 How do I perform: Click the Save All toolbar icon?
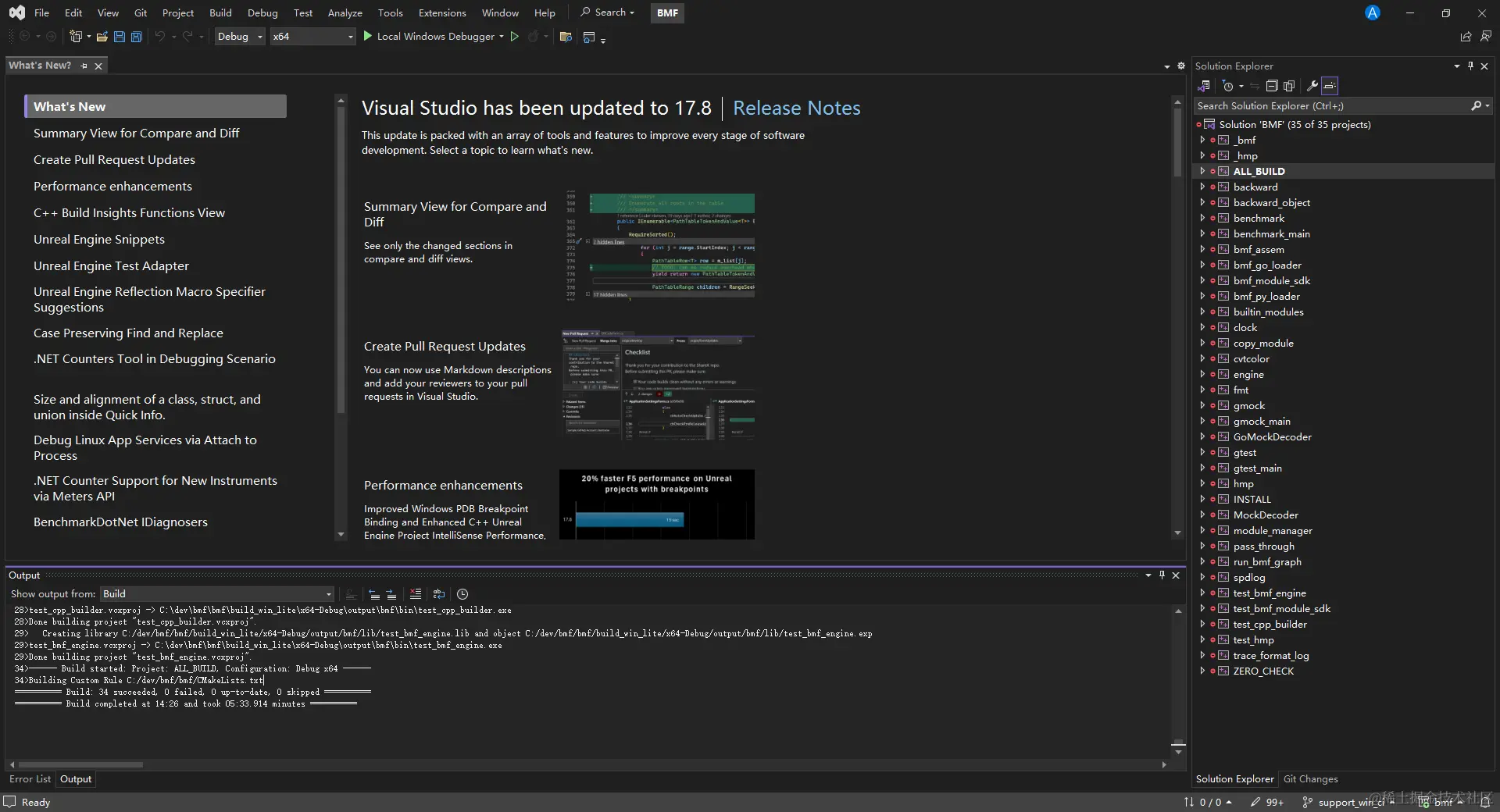click(137, 37)
